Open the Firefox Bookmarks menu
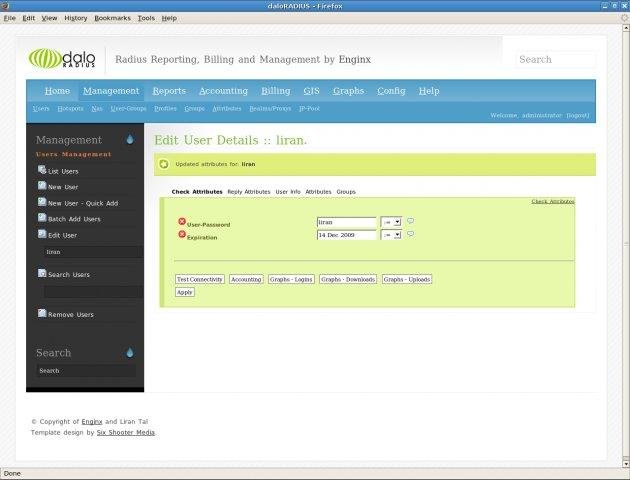 click(112, 18)
